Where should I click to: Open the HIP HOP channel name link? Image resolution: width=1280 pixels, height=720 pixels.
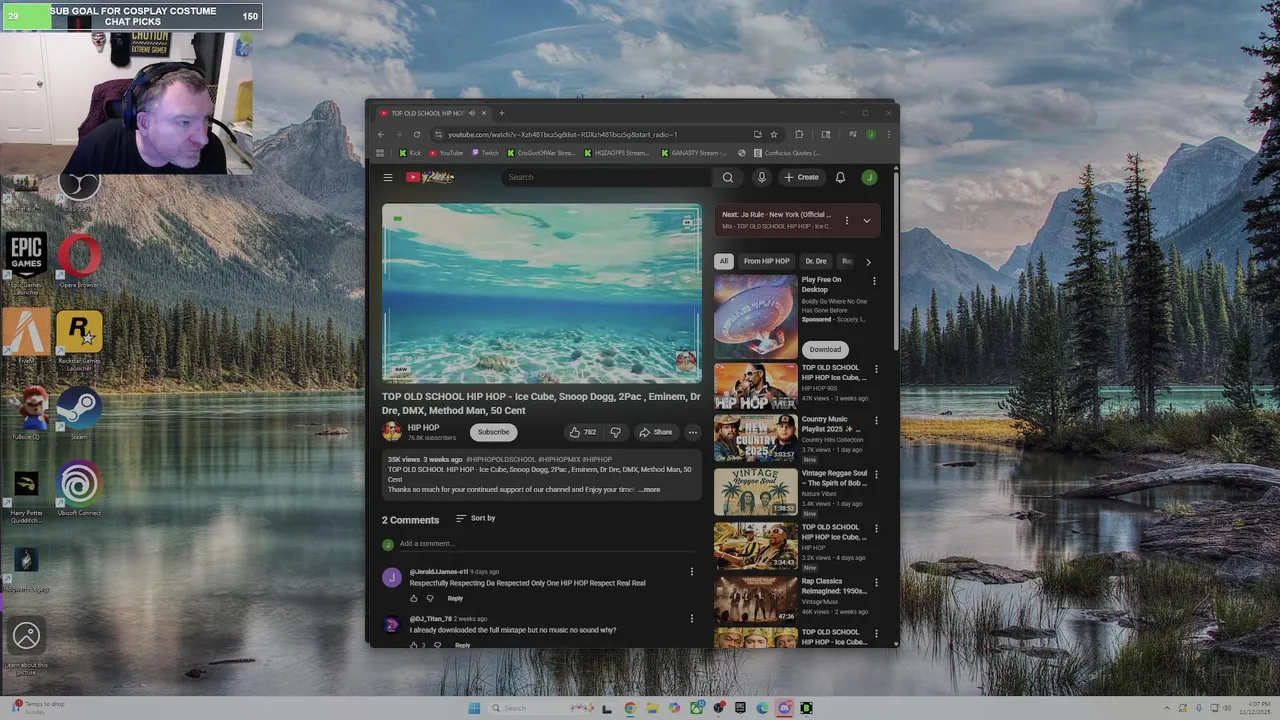[423, 427]
